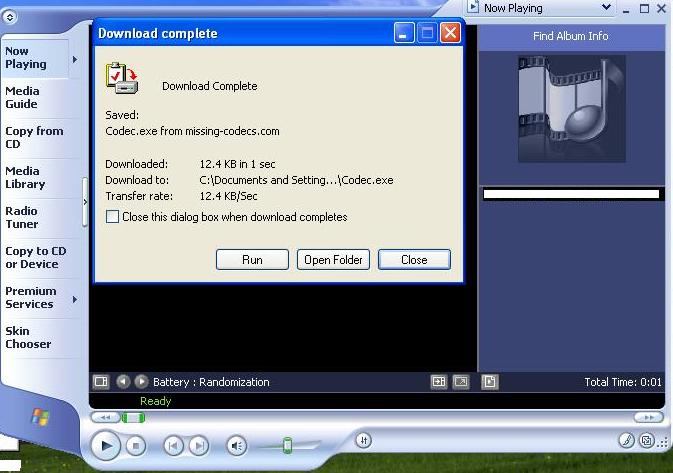Image resolution: width=673 pixels, height=473 pixels.
Task: Click the Run button in download dialog
Action: (x=252, y=260)
